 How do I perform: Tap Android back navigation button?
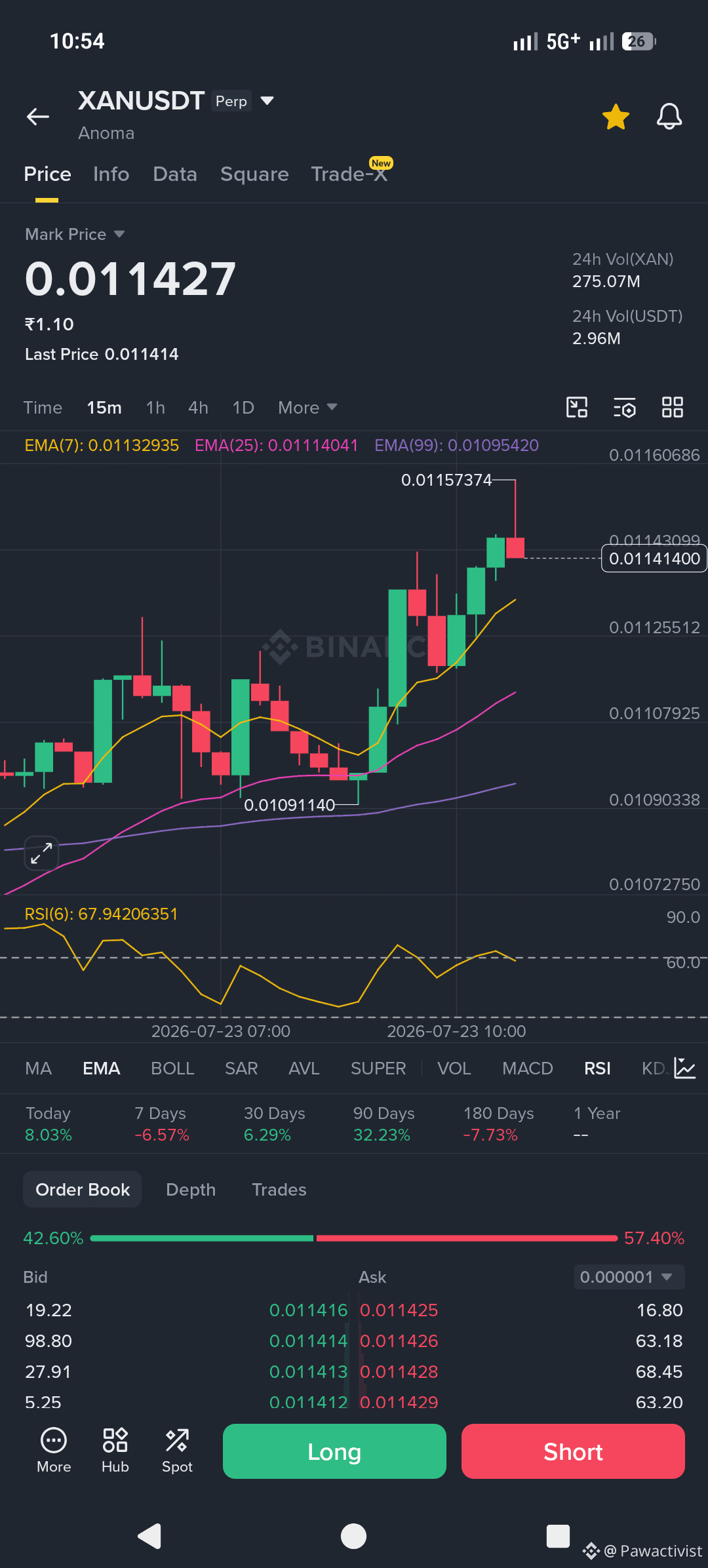pyautogui.click(x=149, y=1536)
